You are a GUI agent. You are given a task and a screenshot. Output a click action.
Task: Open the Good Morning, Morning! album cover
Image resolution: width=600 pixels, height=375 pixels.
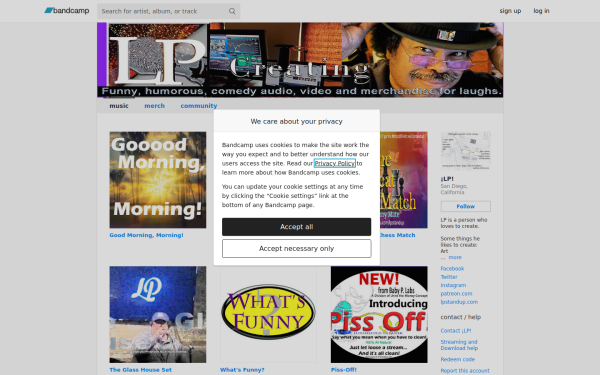[x=158, y=180]
